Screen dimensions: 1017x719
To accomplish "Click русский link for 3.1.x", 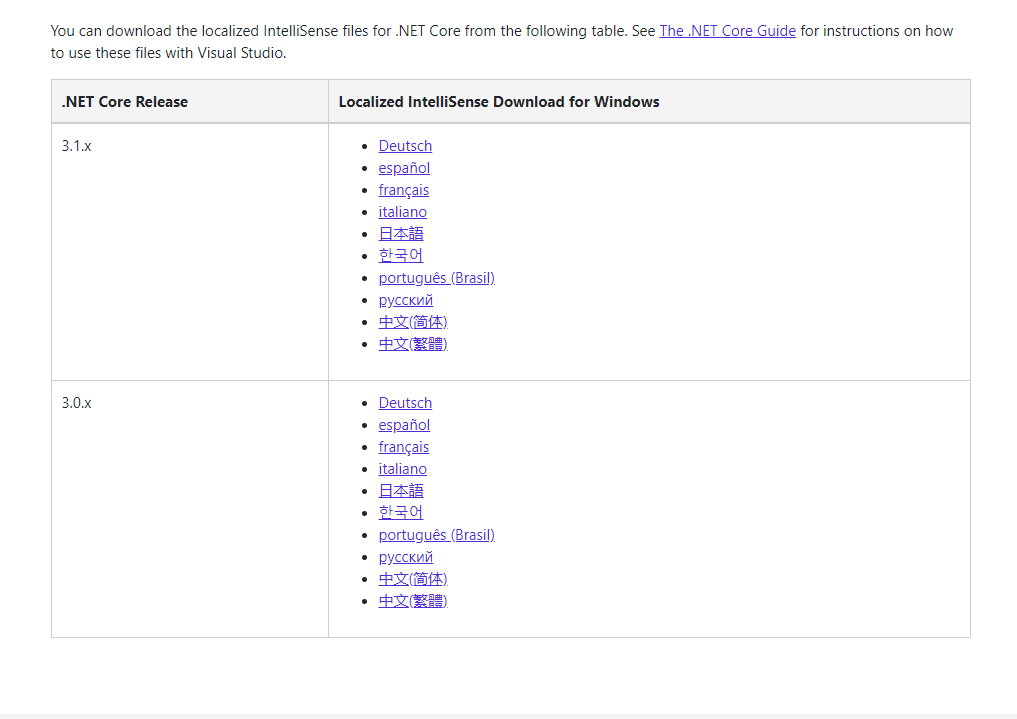I will [405, 300].
